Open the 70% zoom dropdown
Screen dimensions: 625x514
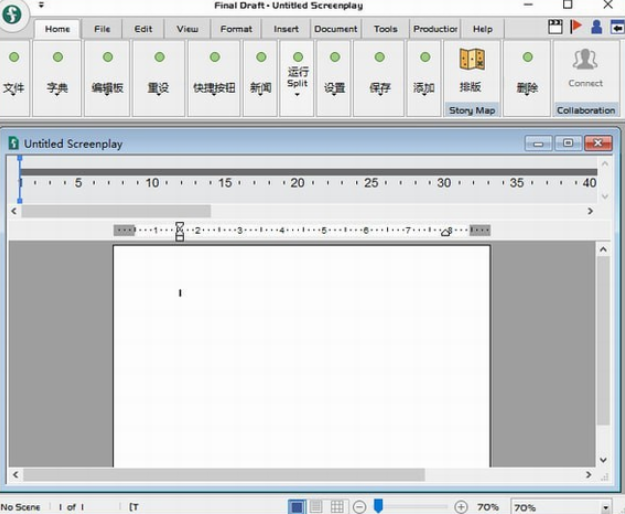click(605, 507)
